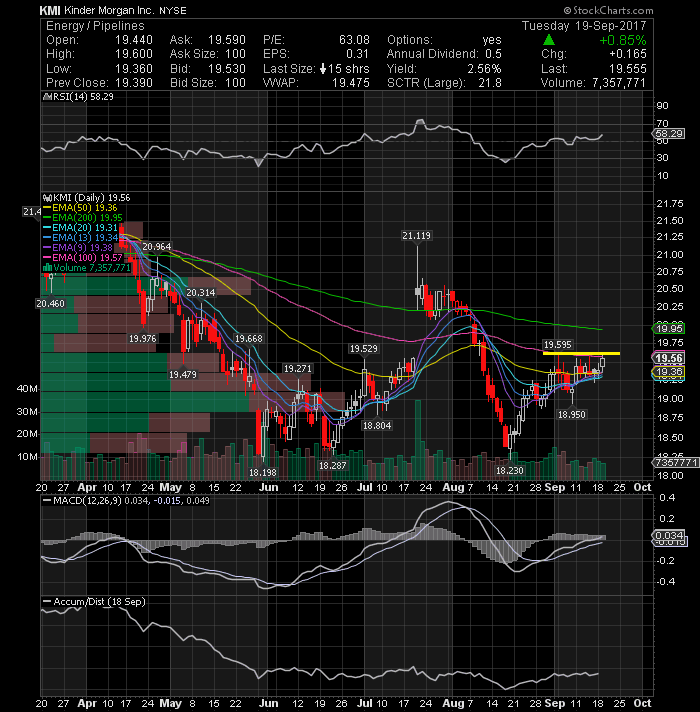Click the MACD(12,26,9) indicator label
This screenshot has width=700, height=712.
point(87,501)
